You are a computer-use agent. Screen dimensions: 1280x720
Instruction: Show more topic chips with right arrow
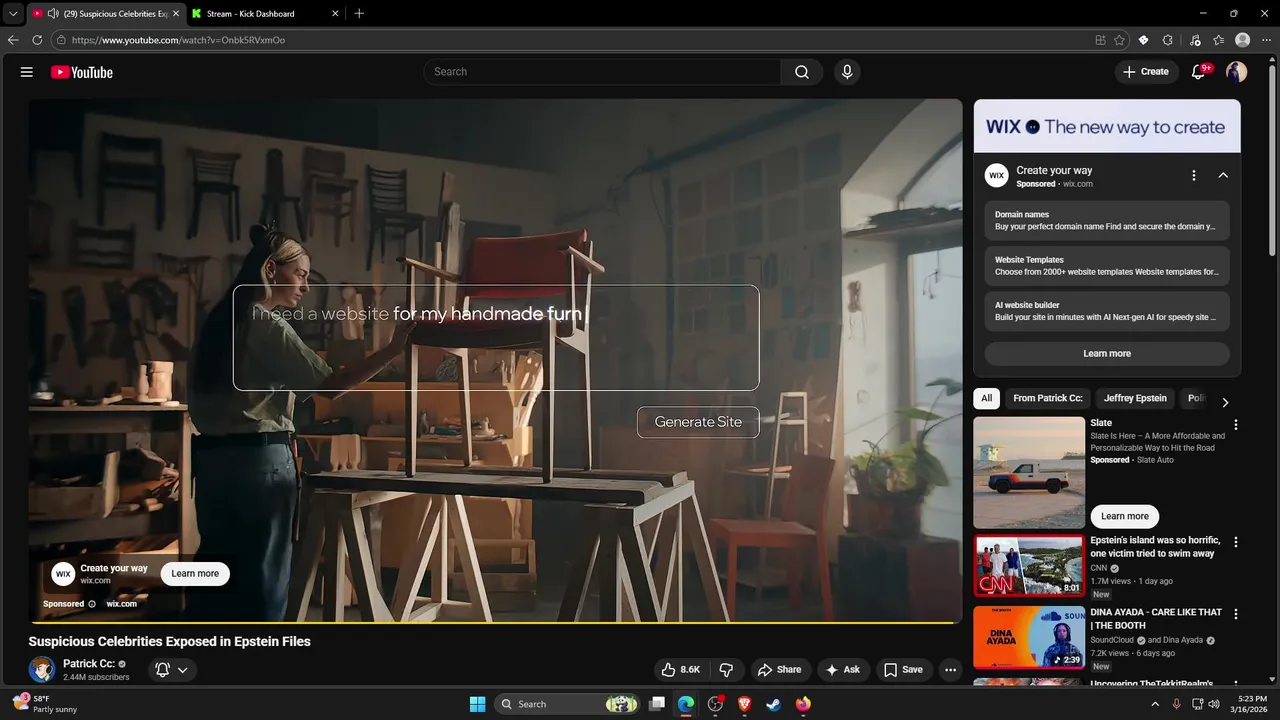click(x=1225, y=402)
